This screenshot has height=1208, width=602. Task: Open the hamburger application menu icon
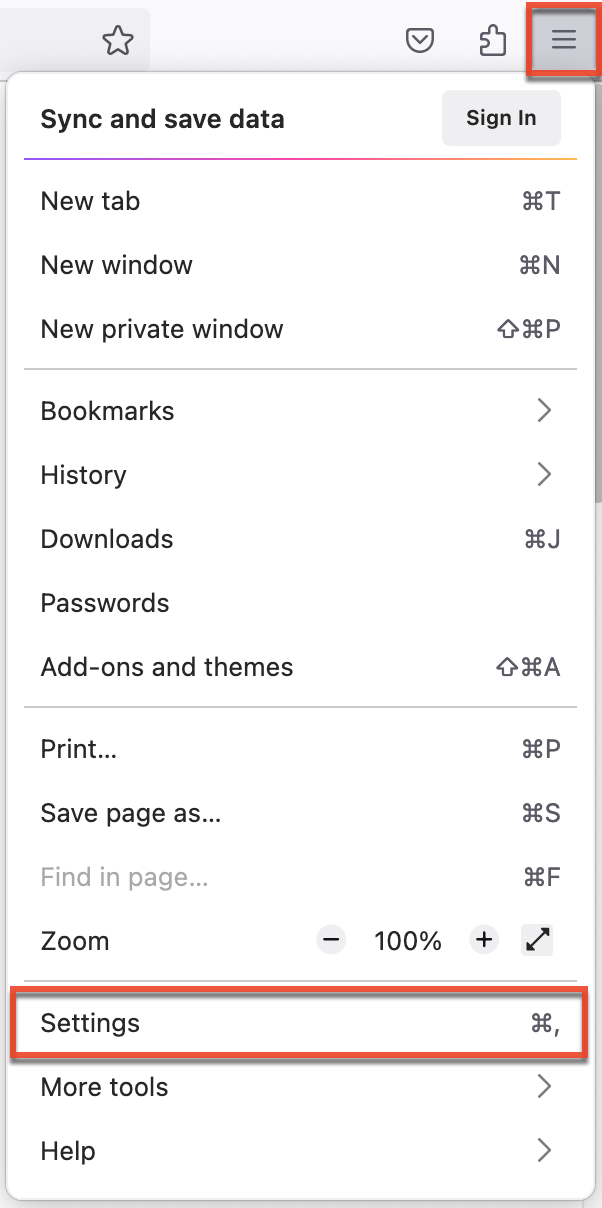pos(563,41)
